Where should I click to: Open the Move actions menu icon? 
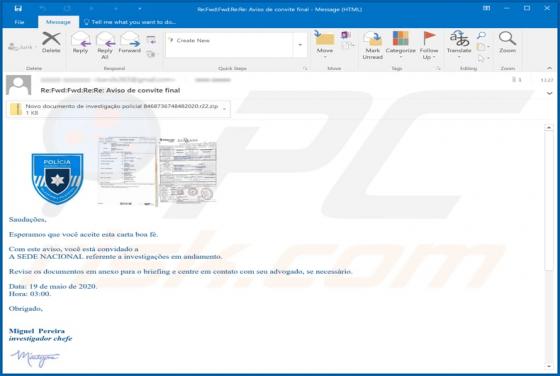(347, 45)
